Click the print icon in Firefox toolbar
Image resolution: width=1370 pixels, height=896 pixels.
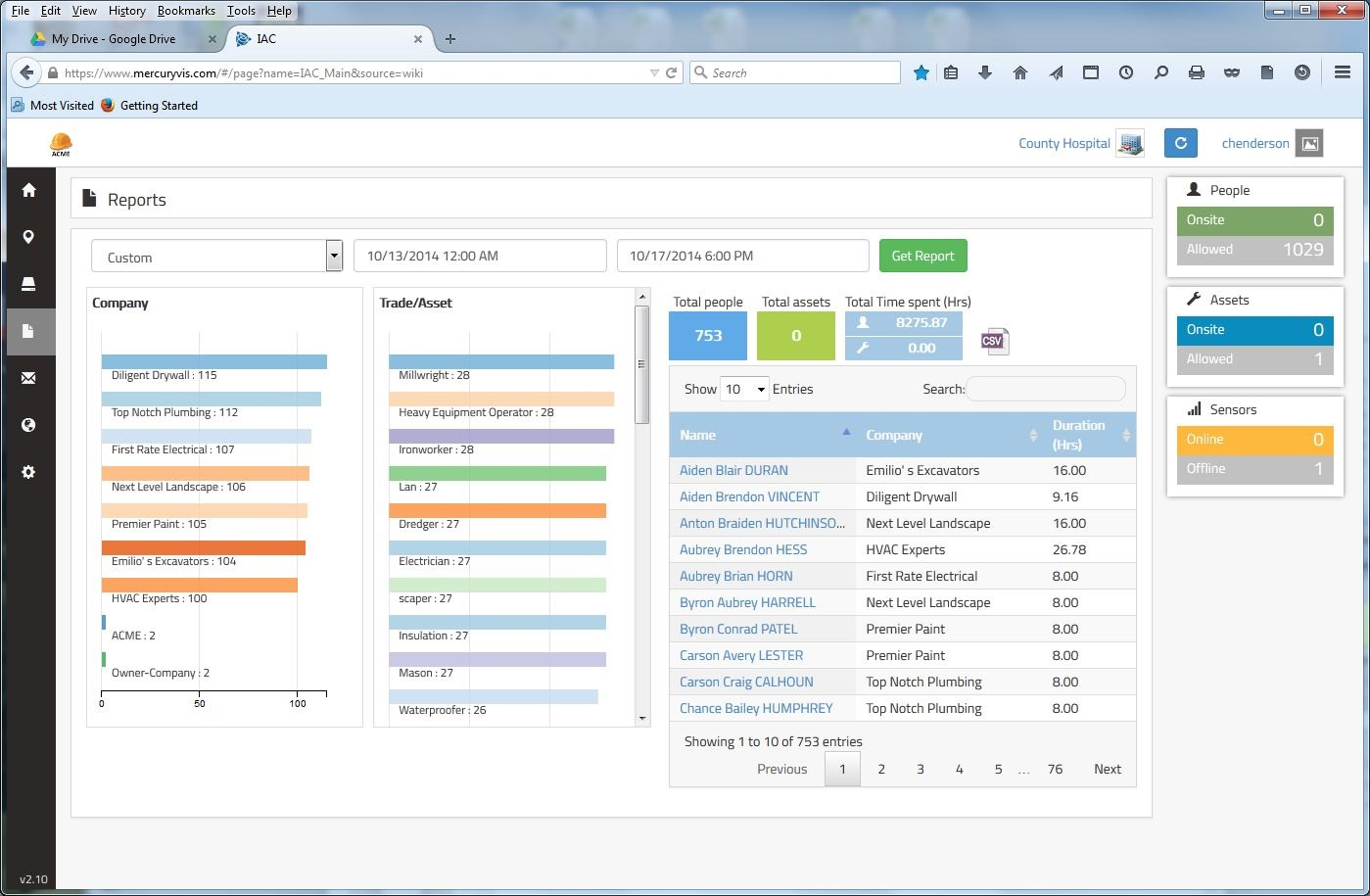pyautogui.click(x=1197, y=72)
